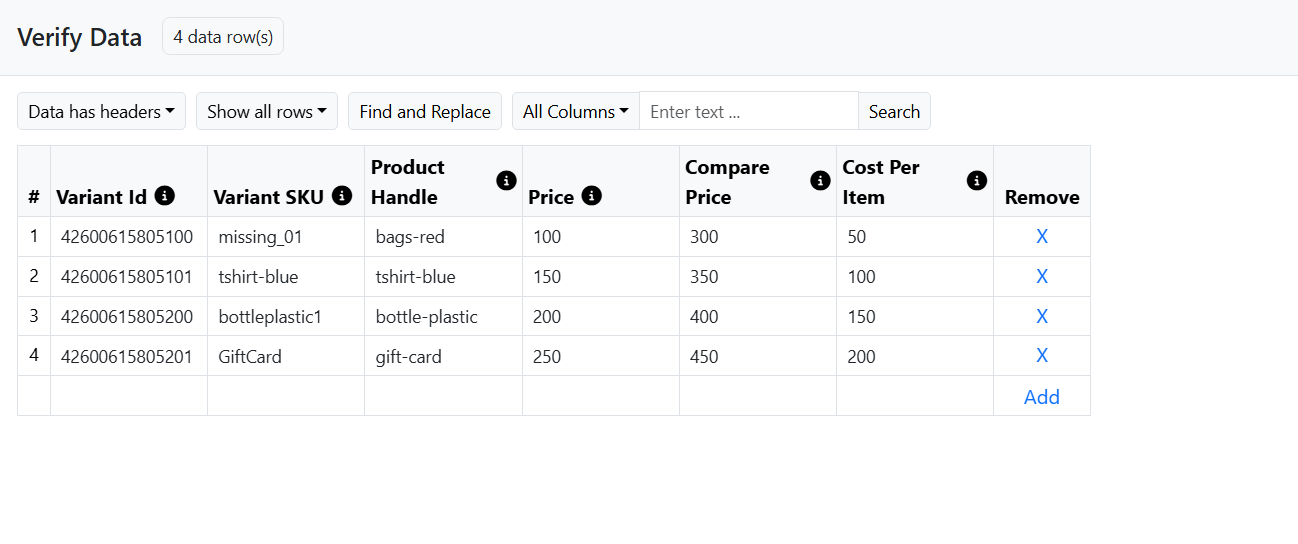
Task: Focus the Enter text search field
Action: tap(749, 111)
